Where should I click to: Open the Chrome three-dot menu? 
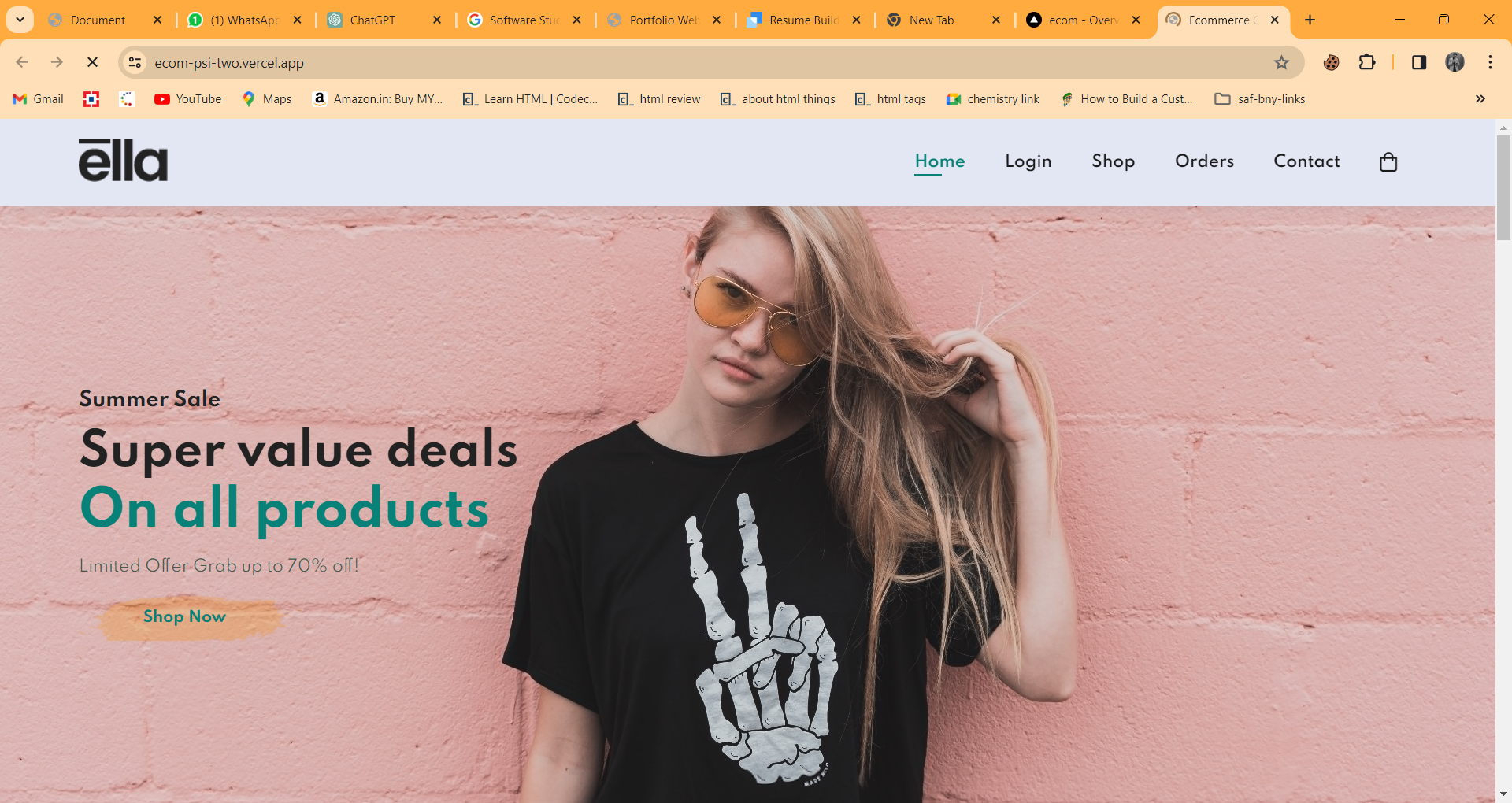pyautogui.click(x=1490, y=62)
